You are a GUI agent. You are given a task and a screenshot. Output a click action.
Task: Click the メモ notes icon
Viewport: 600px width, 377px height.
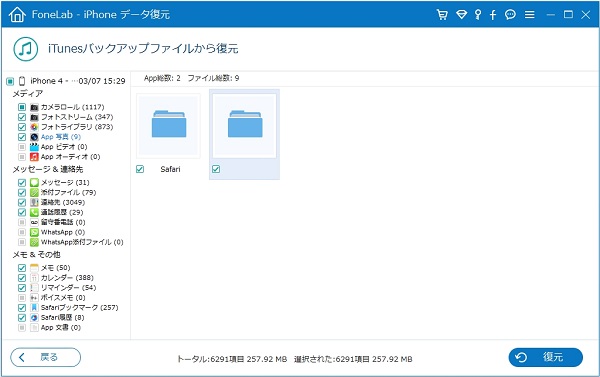pos(34,268)
